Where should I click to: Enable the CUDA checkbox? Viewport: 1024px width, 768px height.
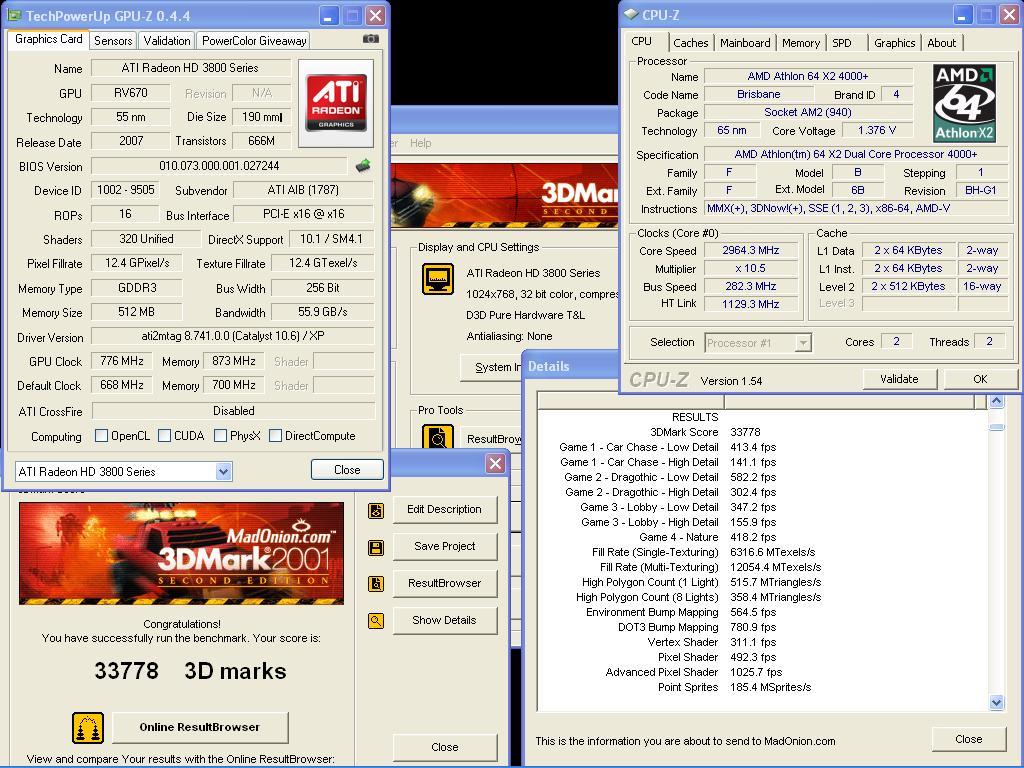click(x=165, y=436)
